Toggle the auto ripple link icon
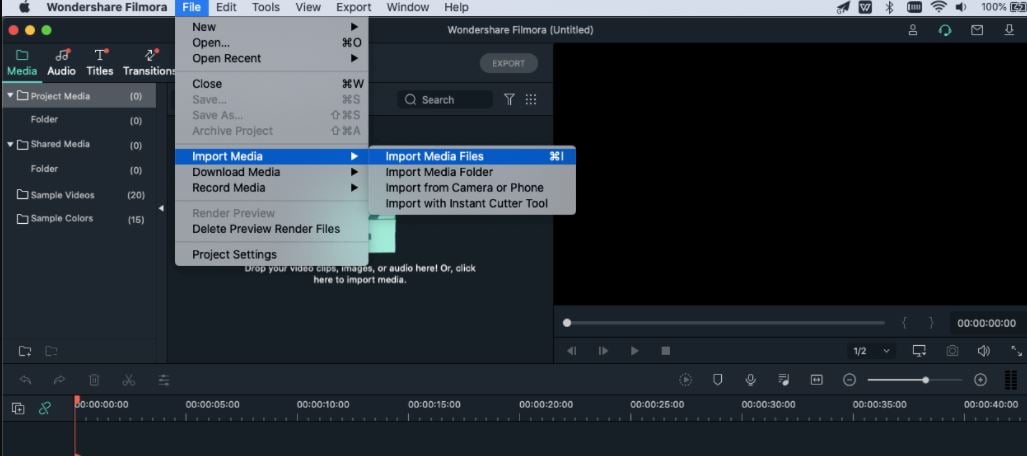The image size is (1027, 456). tap(45, 408)
